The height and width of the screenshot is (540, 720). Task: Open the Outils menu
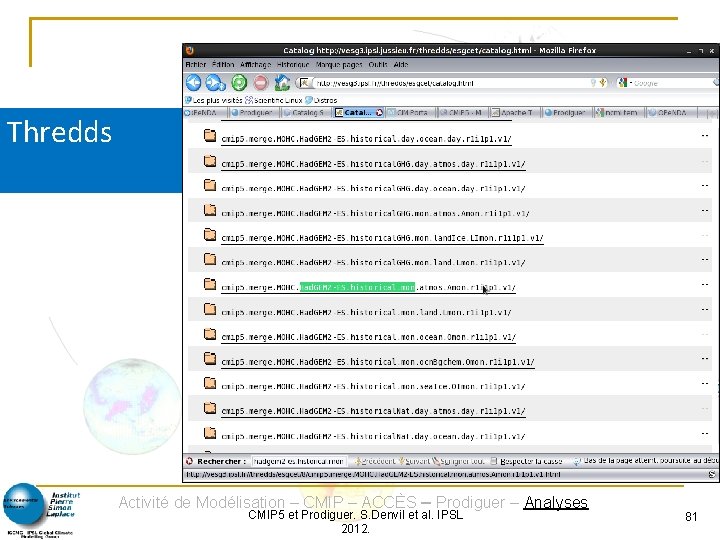point(378,65)
